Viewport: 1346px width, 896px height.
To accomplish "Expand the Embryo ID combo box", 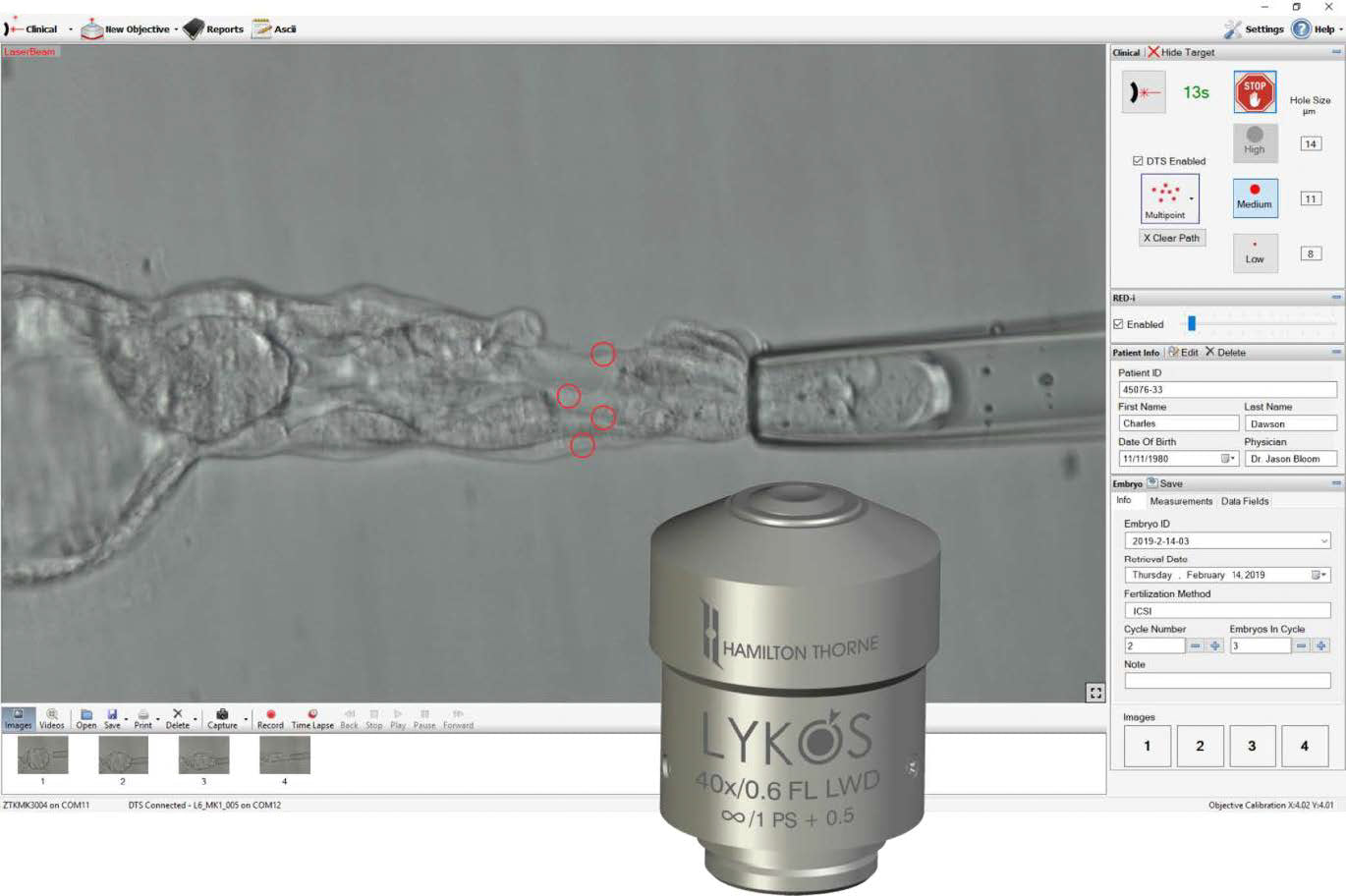I will coord(1323,541).
